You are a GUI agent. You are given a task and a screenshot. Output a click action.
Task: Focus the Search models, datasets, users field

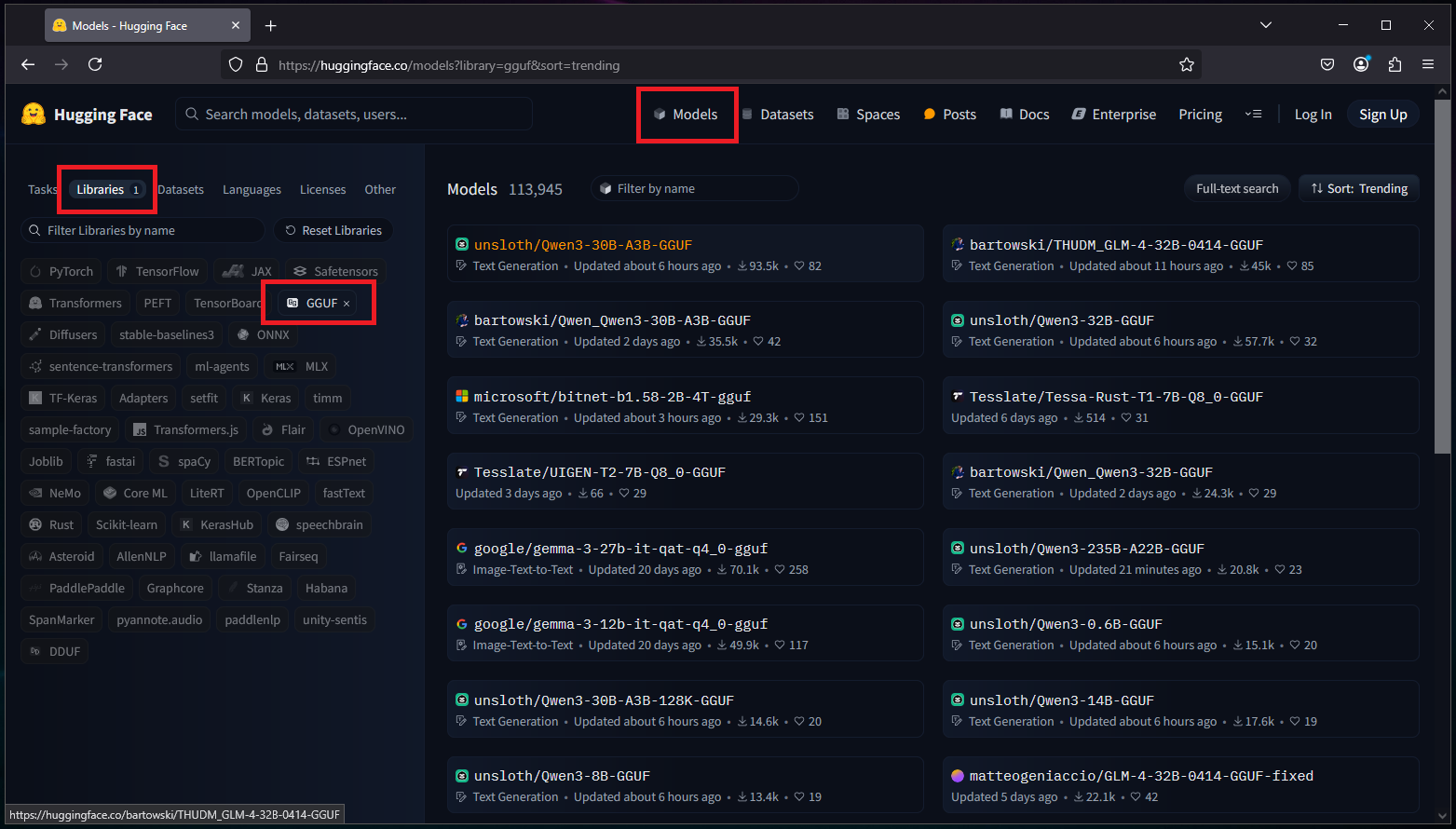pyautogui.click(x=354, y=114)
